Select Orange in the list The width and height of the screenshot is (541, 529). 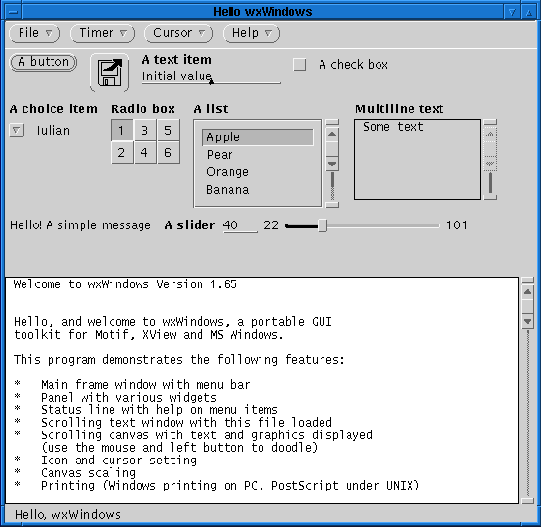[x=258, y=172]
